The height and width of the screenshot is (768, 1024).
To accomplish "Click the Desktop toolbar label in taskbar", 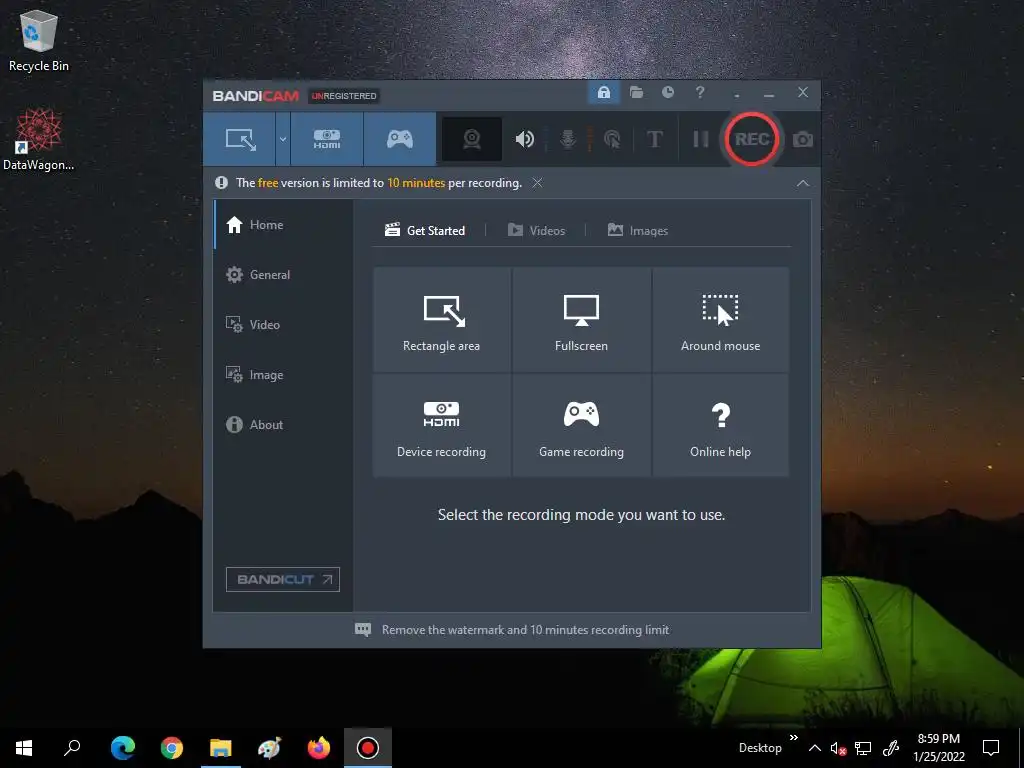I will pyautogui.click(x=760, y=748).
